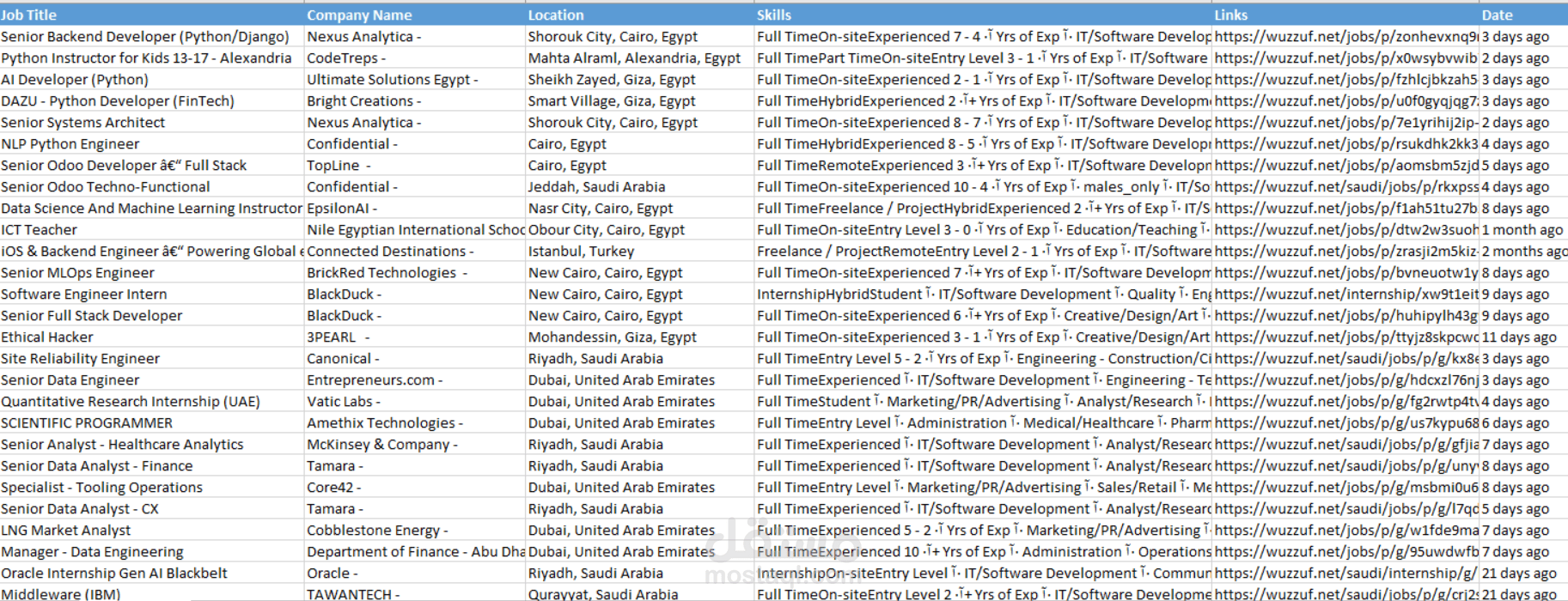Click Ultimate Solutions Egypt company cell
This screenshot has width=1568, height=601.
[x=415, y=79]
